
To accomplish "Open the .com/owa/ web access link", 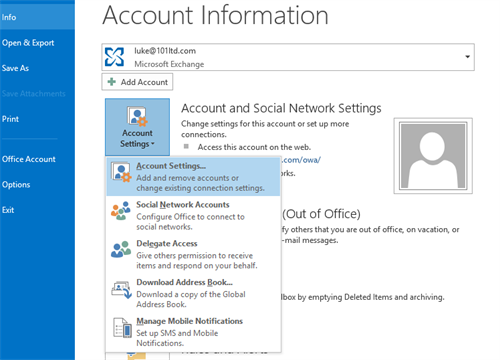I will coord(301,160).
